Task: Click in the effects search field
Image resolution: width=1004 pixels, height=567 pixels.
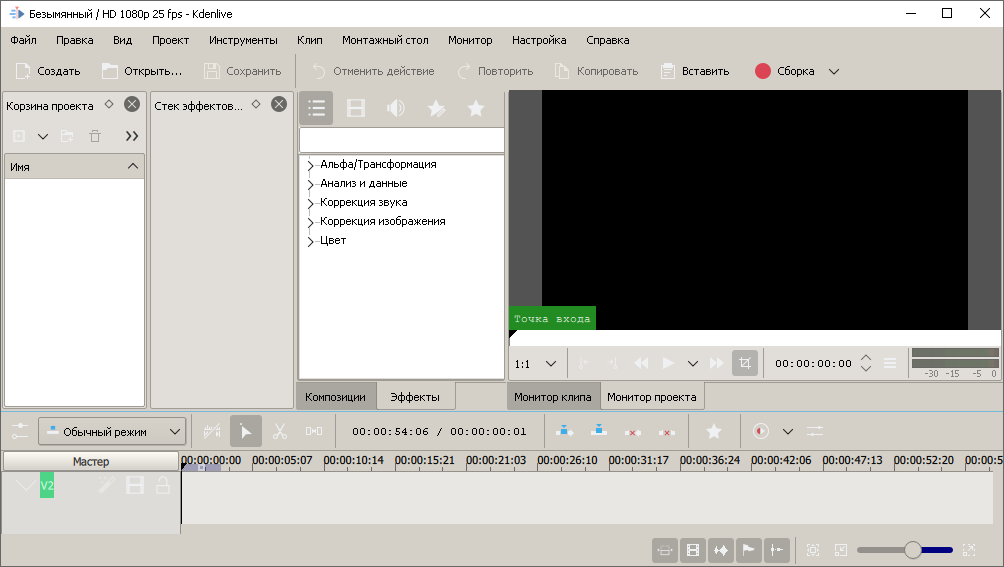Action: (401, 140)
